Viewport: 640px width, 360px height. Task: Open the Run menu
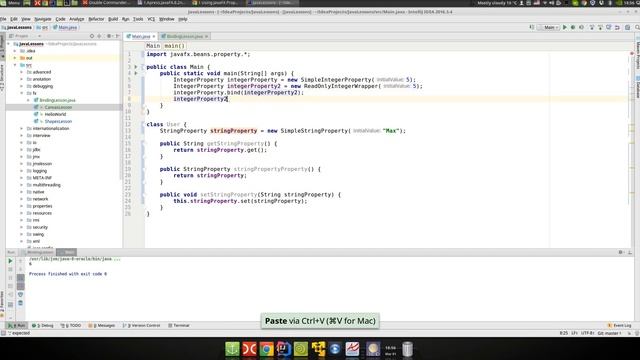coord(125,19)
